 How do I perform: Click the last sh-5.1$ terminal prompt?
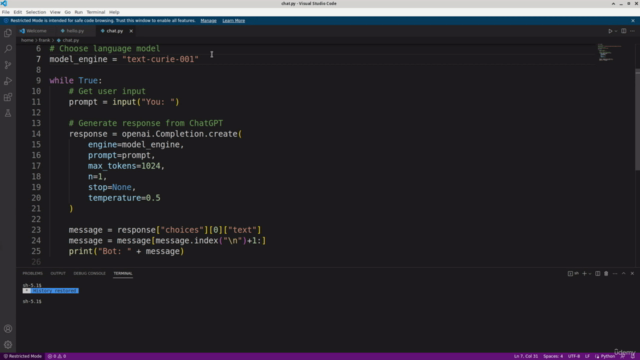pyautogui.click(x=32, y=302)
